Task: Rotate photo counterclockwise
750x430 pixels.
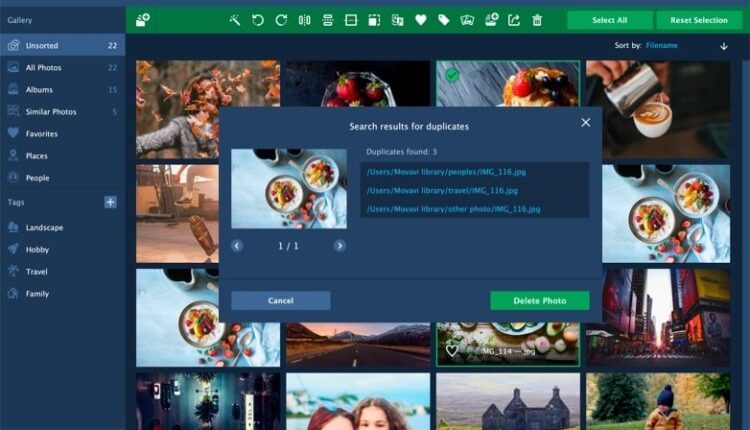Action: (x=258, y=20)
